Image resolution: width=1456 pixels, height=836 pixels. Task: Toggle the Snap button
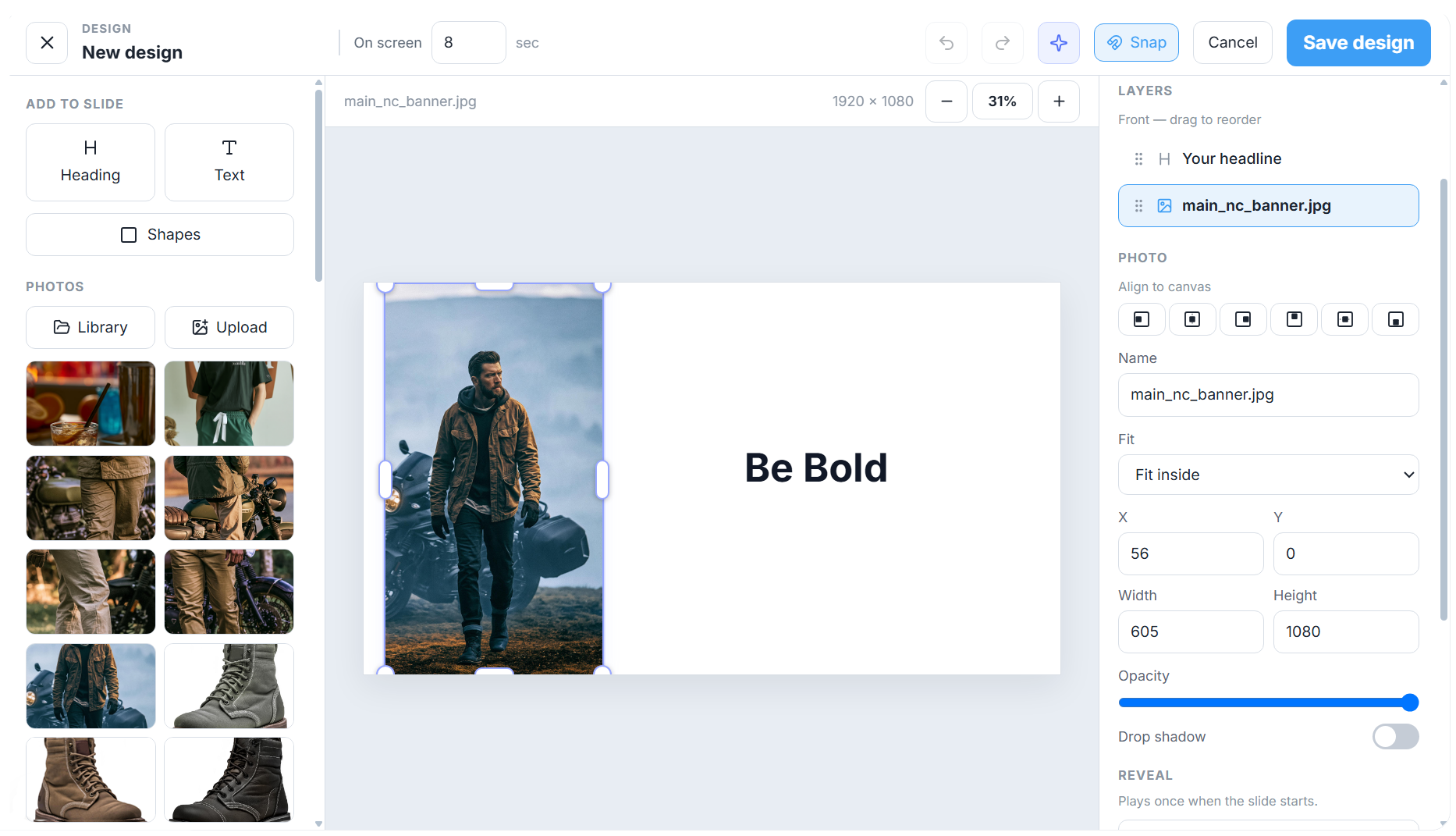pyautogui.click(x=1136, y=42)
